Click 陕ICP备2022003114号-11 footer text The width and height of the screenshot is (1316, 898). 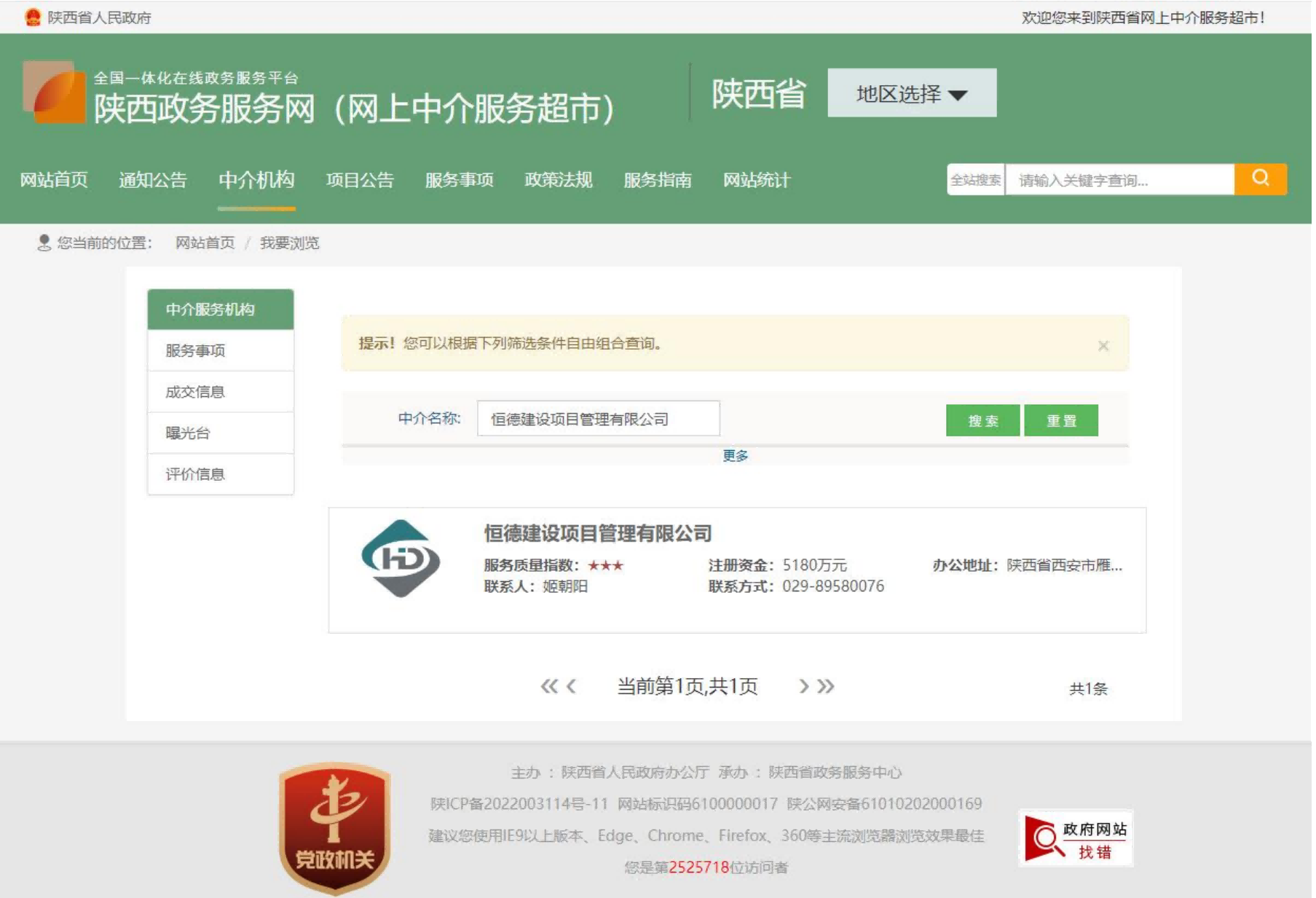521,805
